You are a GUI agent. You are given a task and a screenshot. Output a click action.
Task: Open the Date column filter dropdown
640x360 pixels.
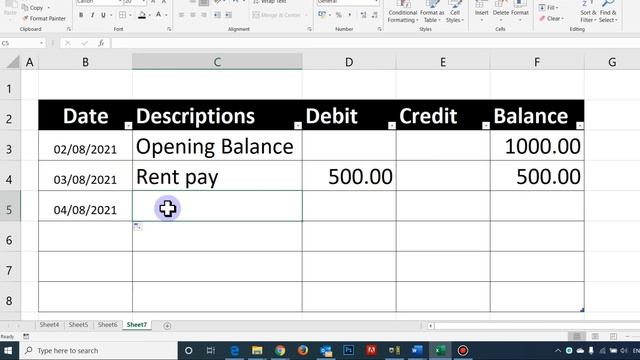(x=128, y=126)
